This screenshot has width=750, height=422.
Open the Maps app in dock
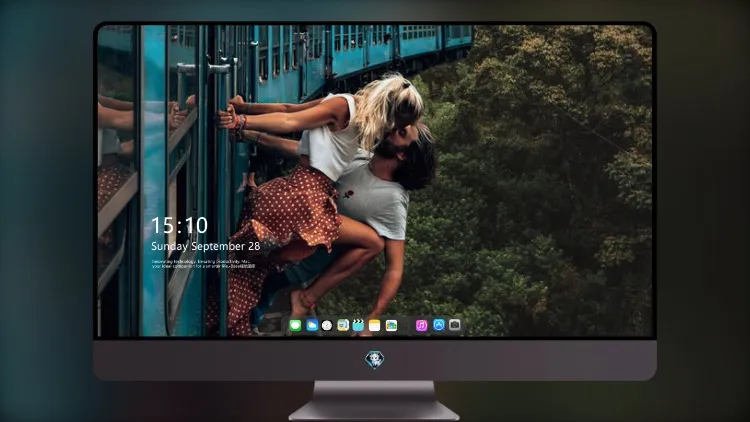343,325
